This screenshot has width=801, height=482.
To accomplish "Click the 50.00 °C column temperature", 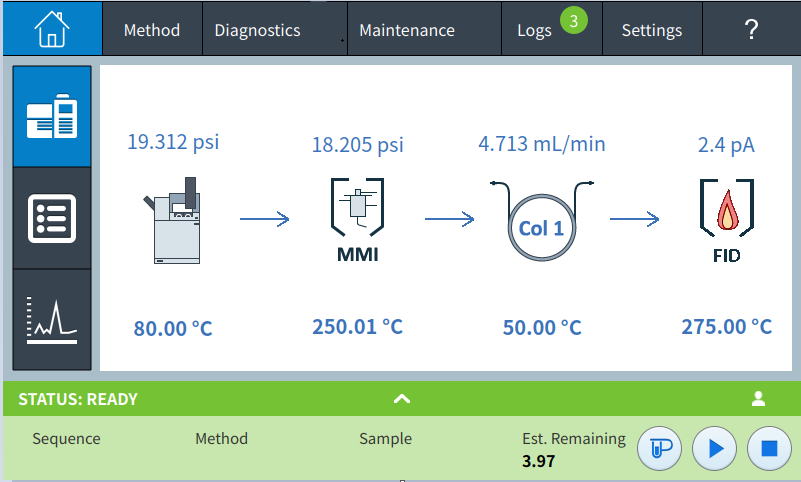I will (542, 328).
